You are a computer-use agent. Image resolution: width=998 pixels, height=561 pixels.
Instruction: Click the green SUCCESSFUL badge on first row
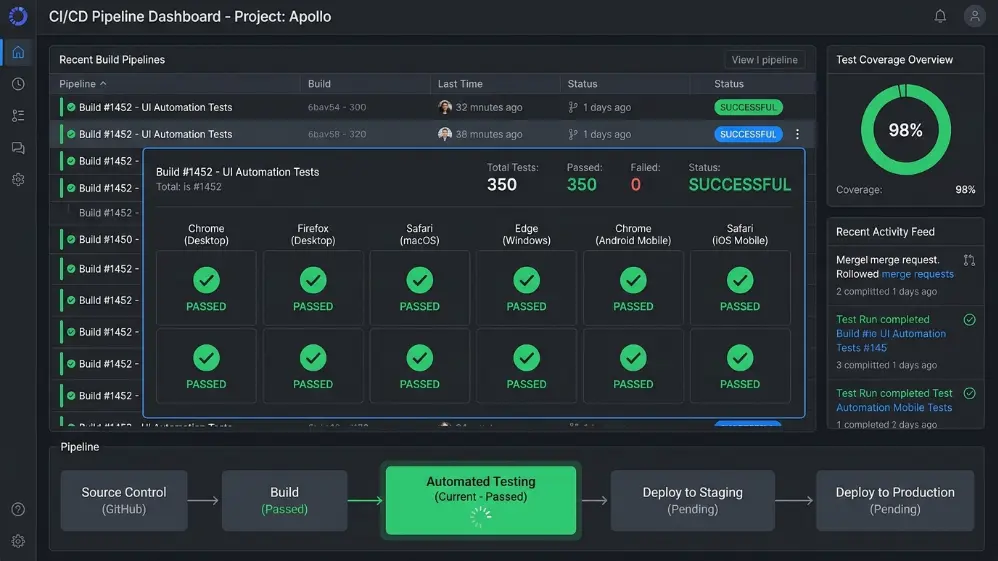pyautogui.click(x=748, y=107)
